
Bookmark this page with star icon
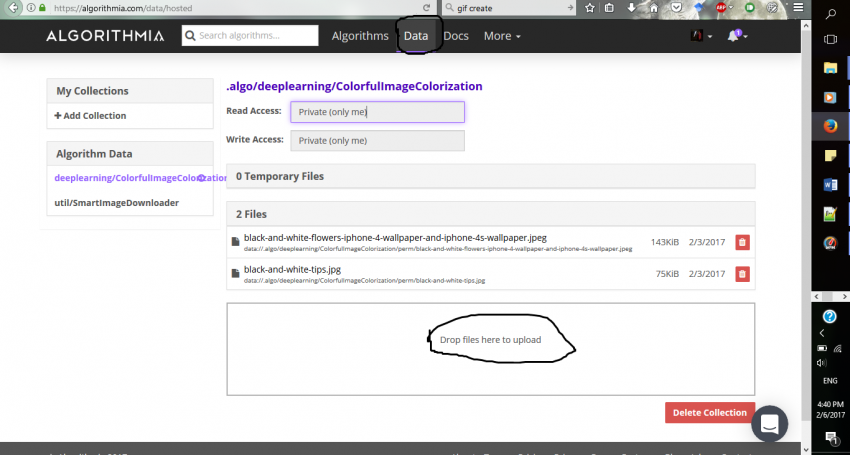click(590, 8)
